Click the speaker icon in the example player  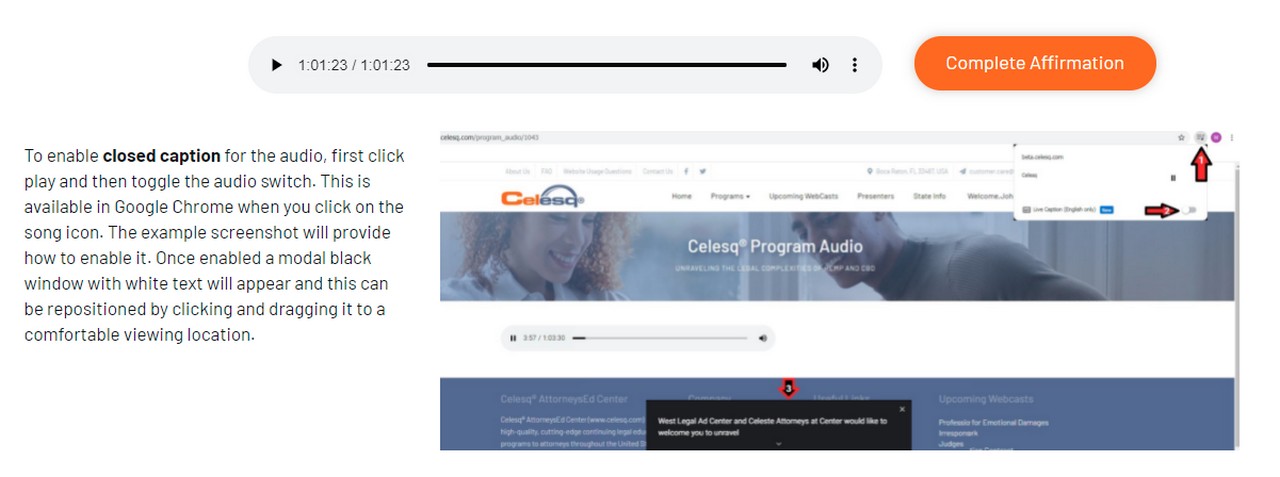762,338
